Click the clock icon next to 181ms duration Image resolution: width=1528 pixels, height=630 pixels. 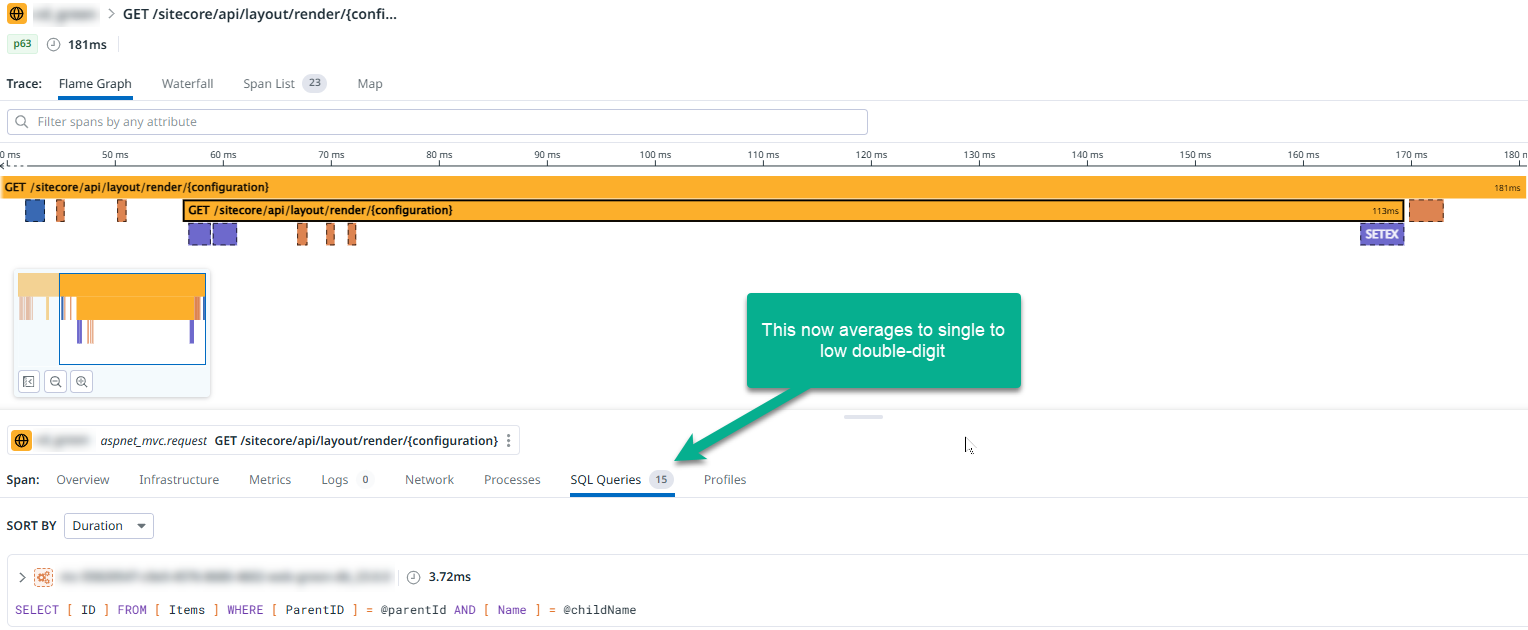52,44
